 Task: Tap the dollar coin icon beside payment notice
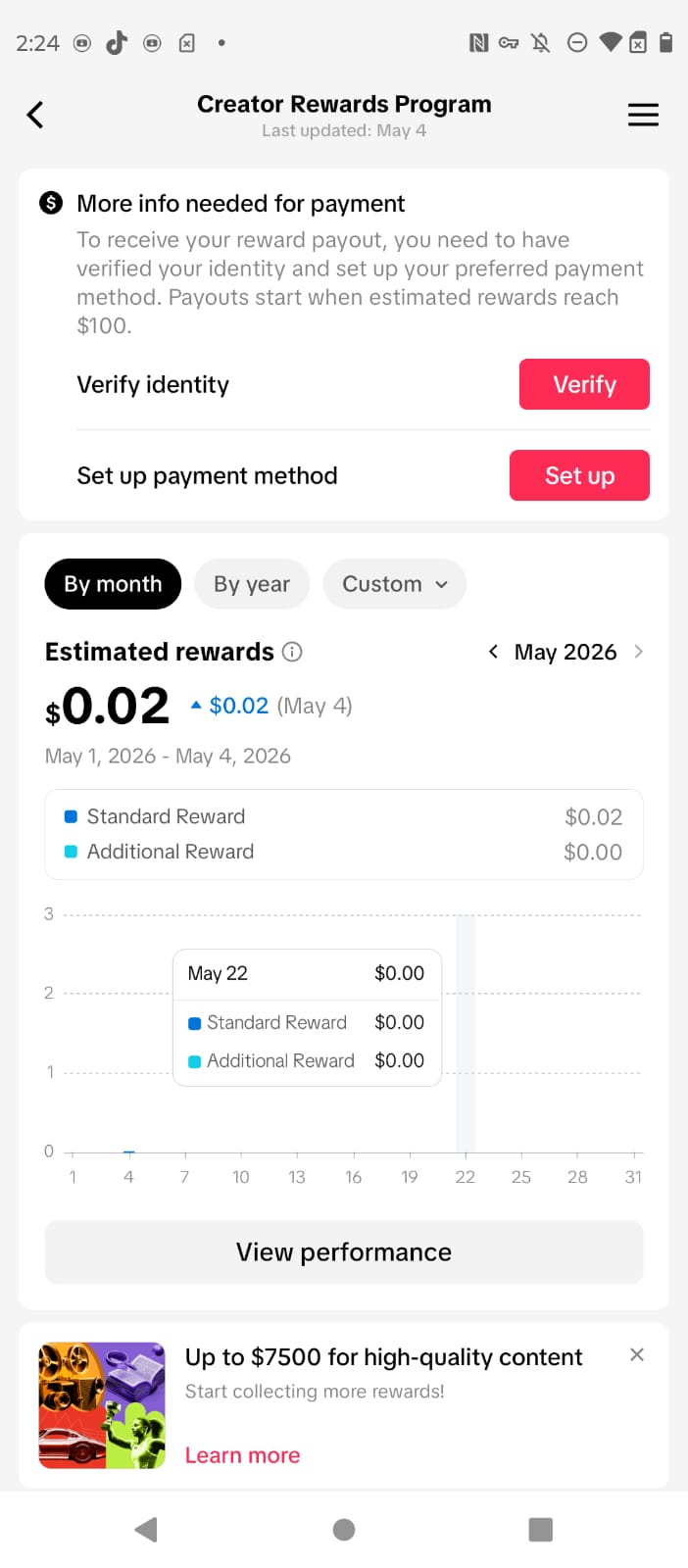click(51, 203)
